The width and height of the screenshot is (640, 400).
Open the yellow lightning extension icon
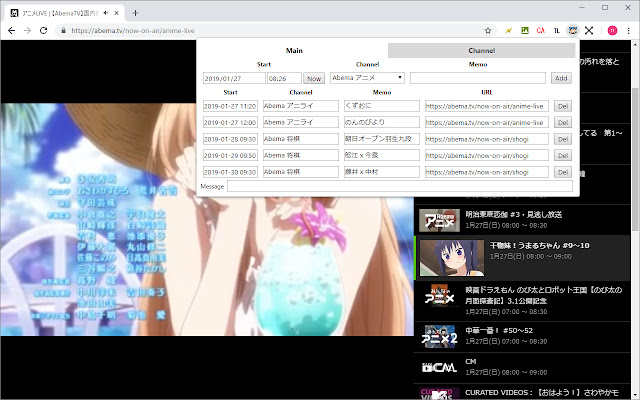(x=509, y=31)
